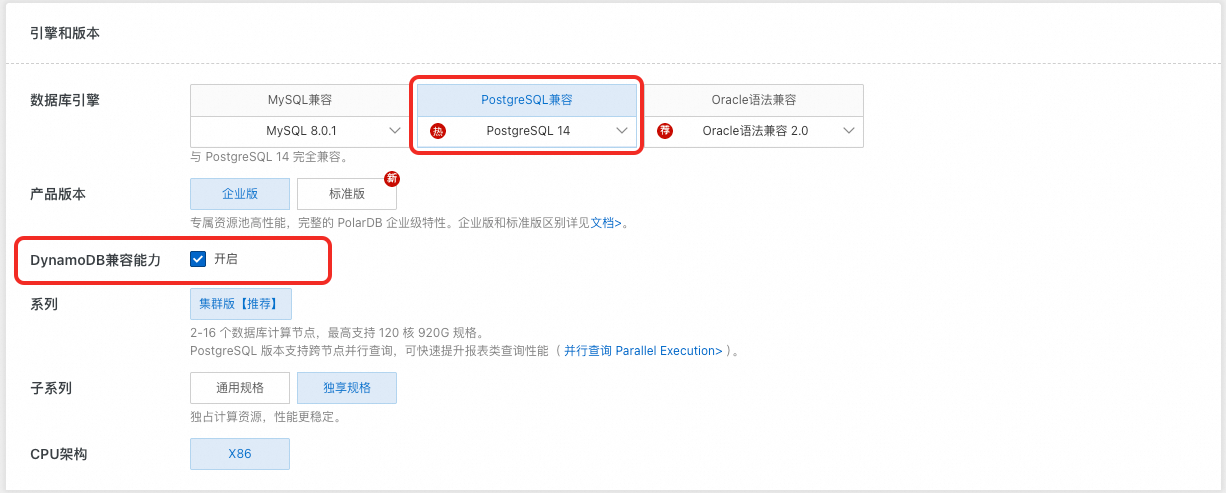Click the 子系列 label
1226x493 pixels.
[x=51, y=388]
